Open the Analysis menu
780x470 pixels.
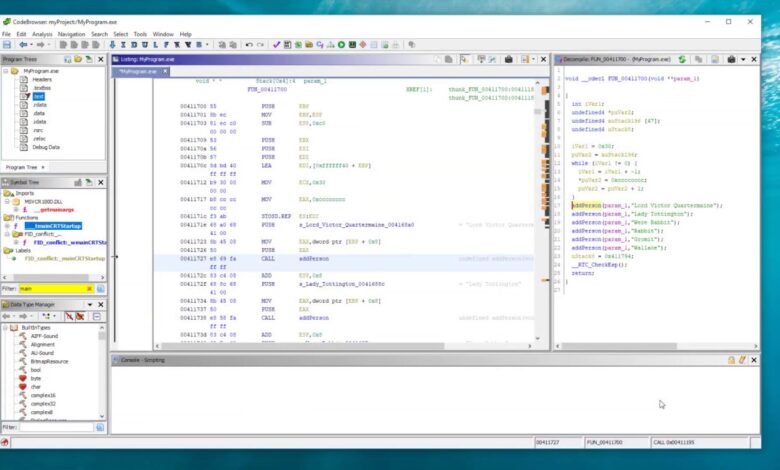click(x=42, y=34)
